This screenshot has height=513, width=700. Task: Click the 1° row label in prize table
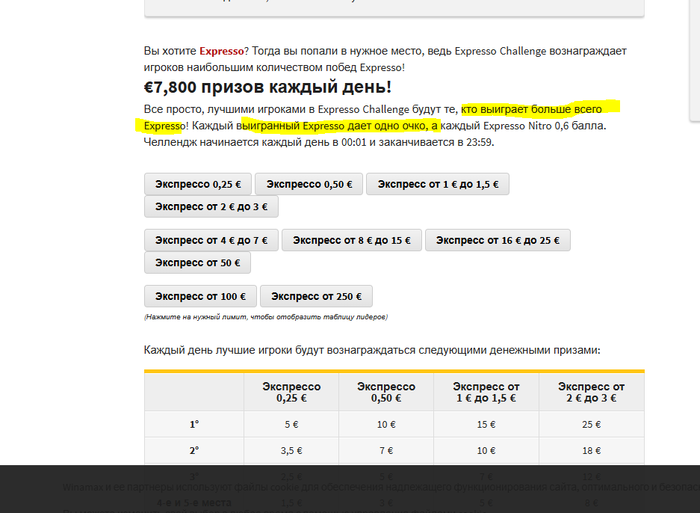pos(194,424)
